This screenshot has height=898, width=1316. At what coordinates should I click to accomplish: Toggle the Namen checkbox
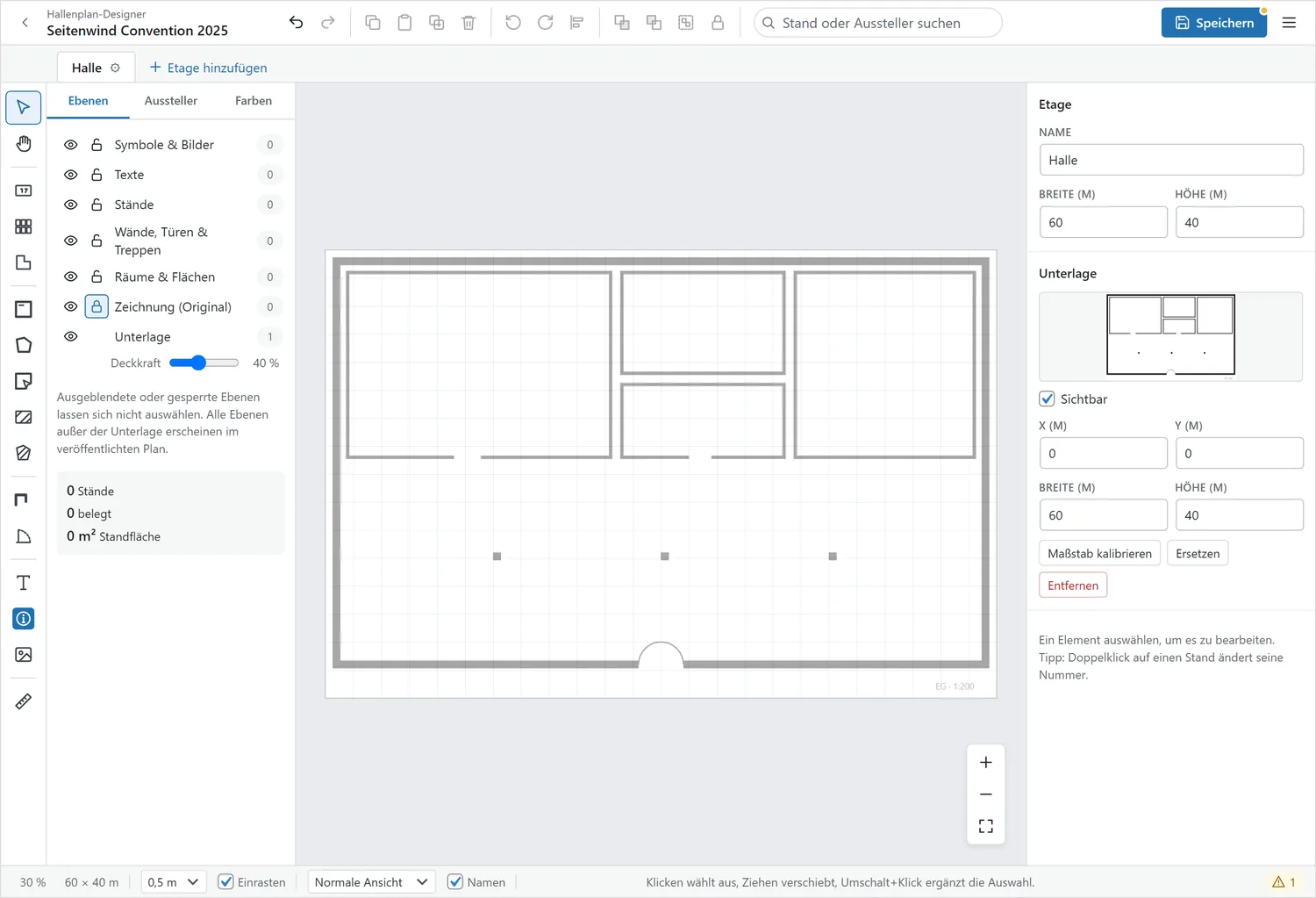click(x=454, y=882)
